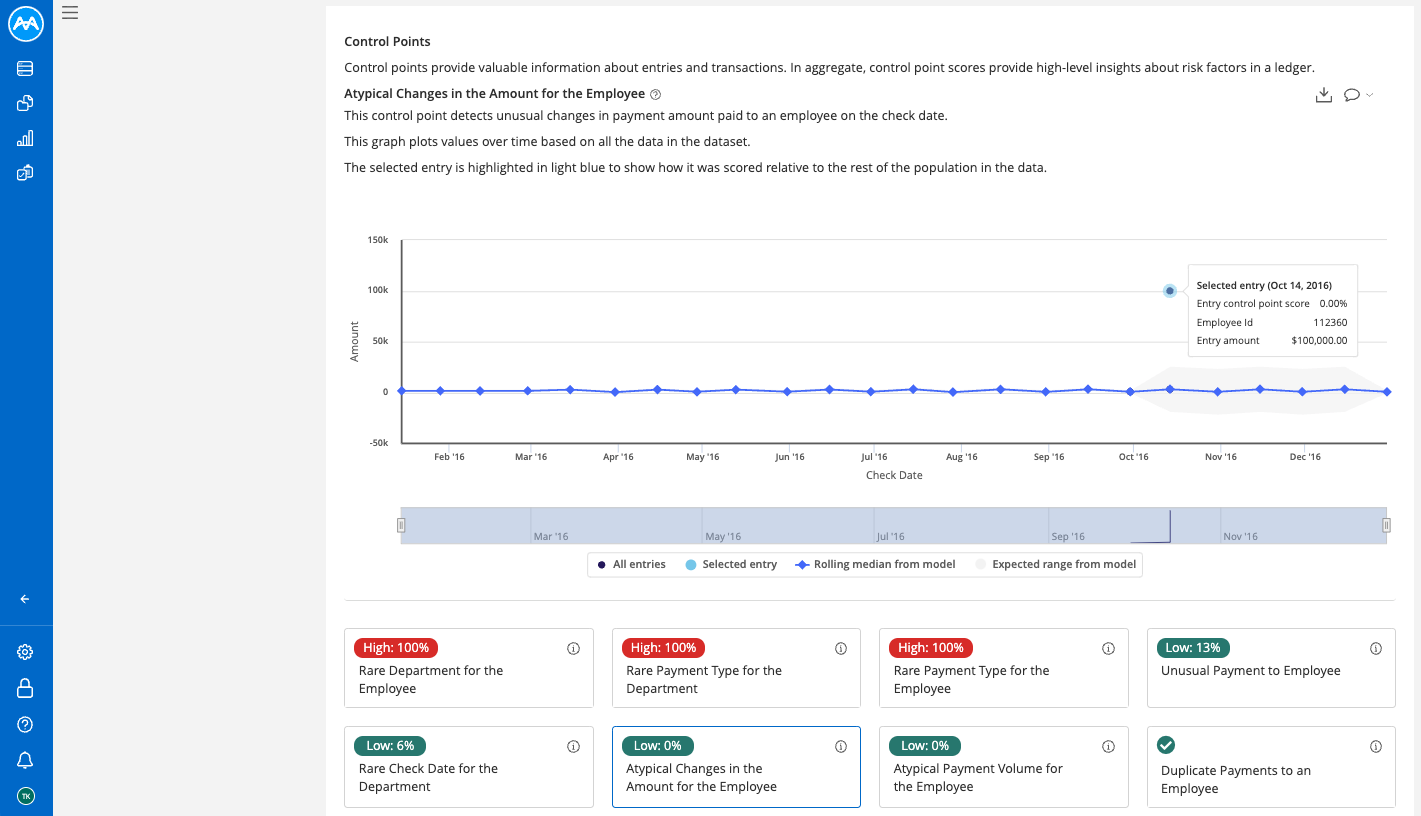
Task: Toggle the Rolling median from model legend item
Action: click(x=874, y=564)
